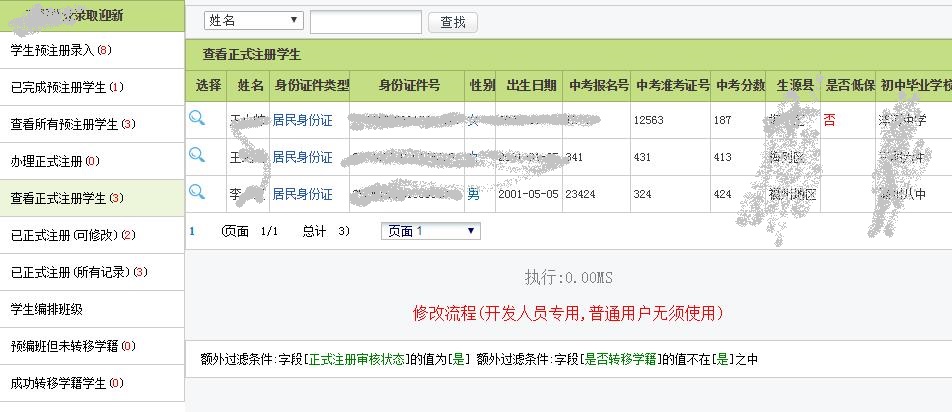Open details magnifier in 12563 row
Screen dimensions: 952x412
(x=197, y=118)
